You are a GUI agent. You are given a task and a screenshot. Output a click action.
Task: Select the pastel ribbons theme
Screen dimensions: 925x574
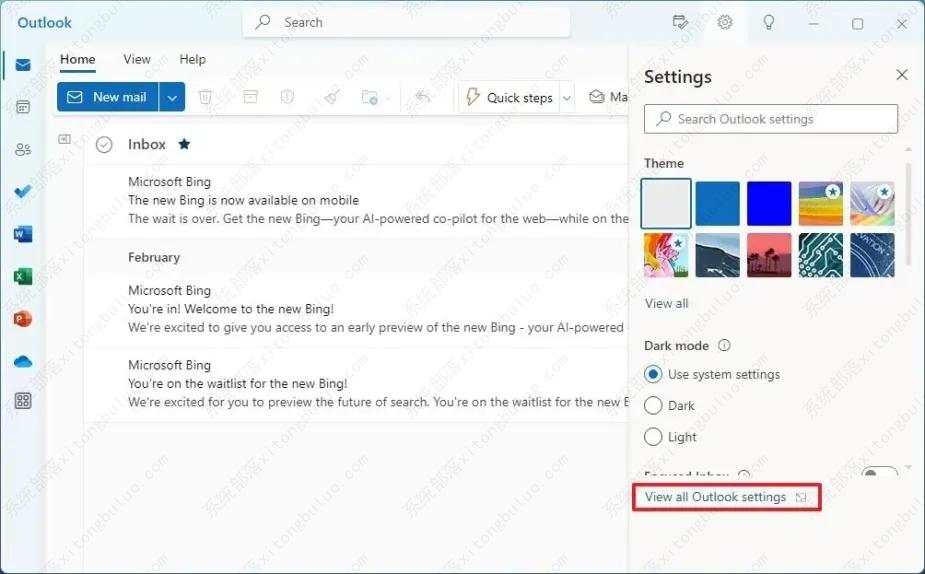click(x=872, y=204)
